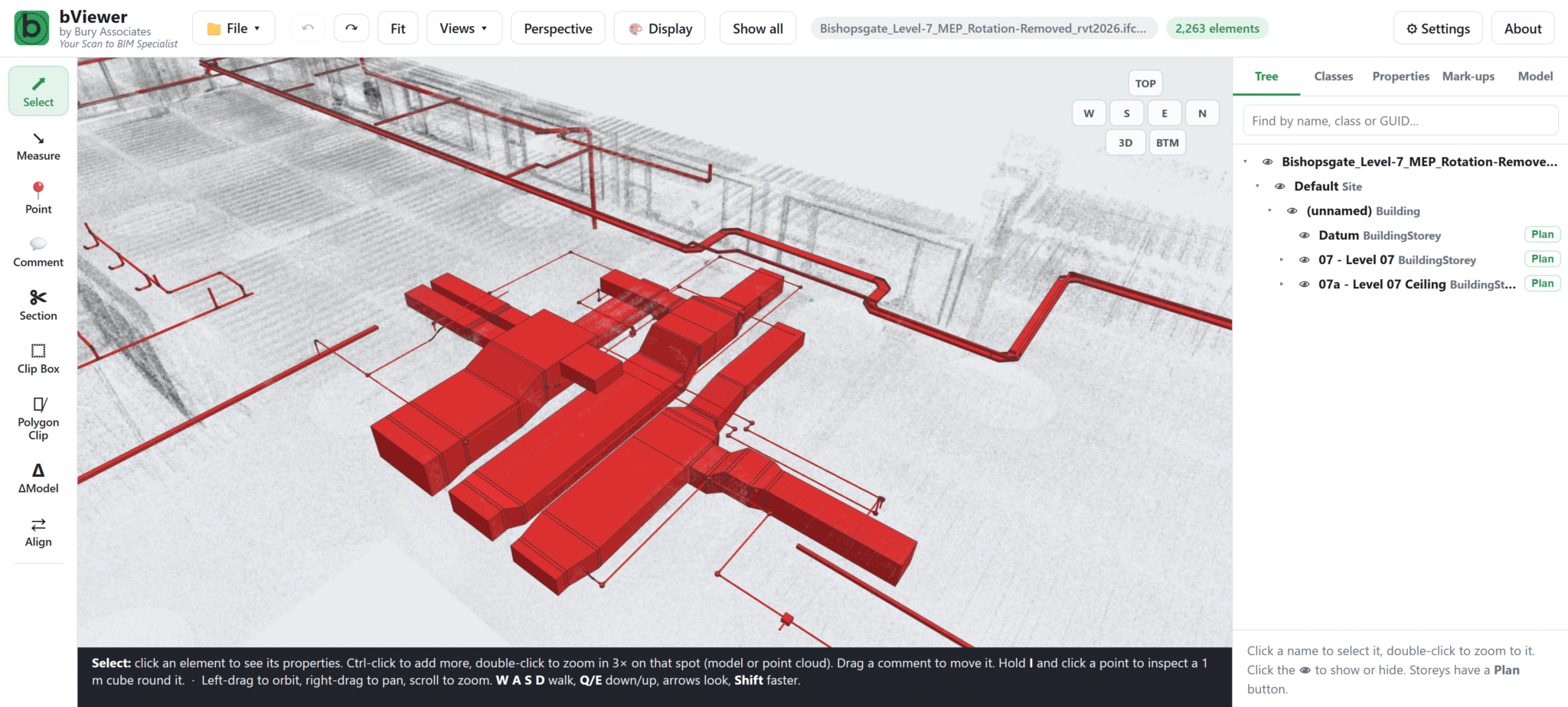Switch to the Mark-ups tab
1568x707 pixels.
1468,77
